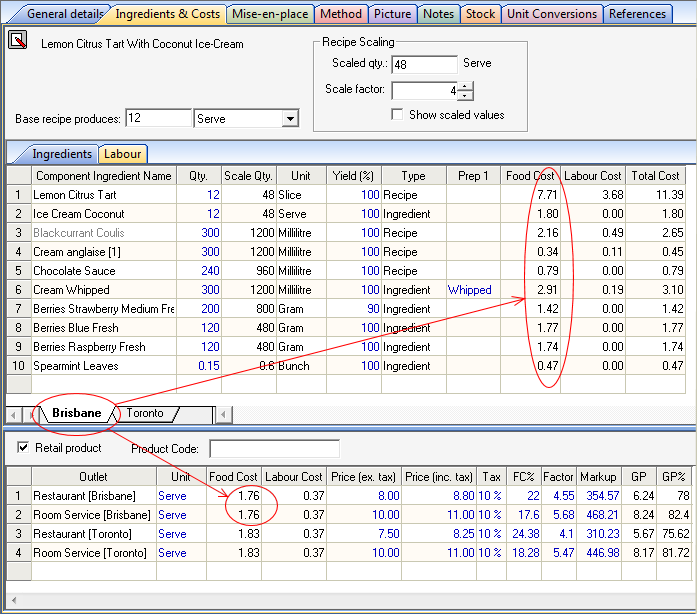Click the Base recipe produces quantity field

tap(158, 119)
